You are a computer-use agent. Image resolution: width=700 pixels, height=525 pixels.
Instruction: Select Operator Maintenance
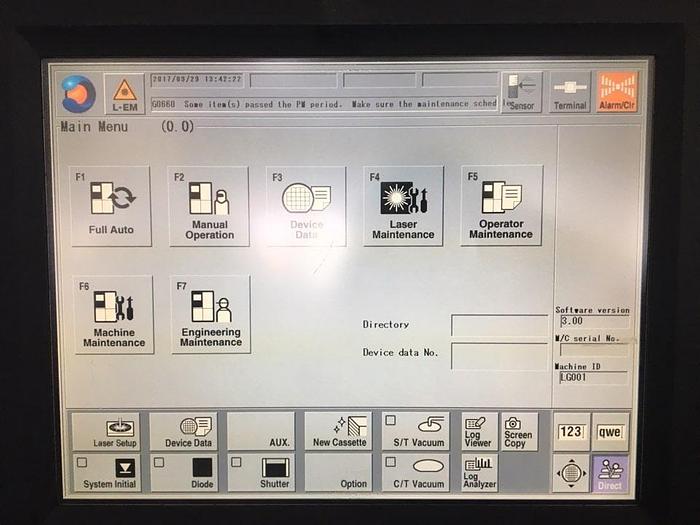point(501,206)
